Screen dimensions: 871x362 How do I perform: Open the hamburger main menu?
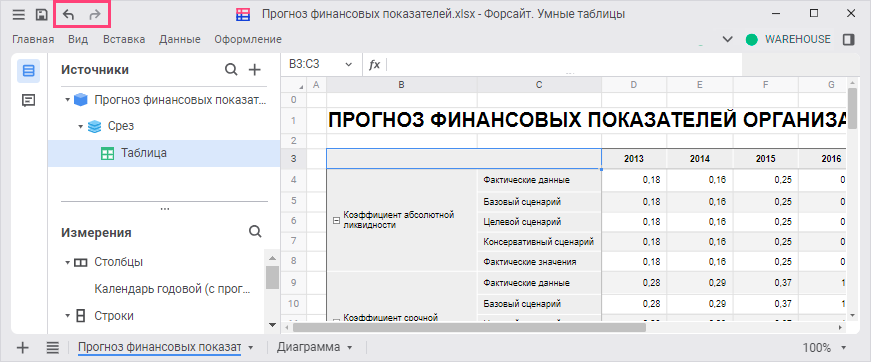pos(19,15)
